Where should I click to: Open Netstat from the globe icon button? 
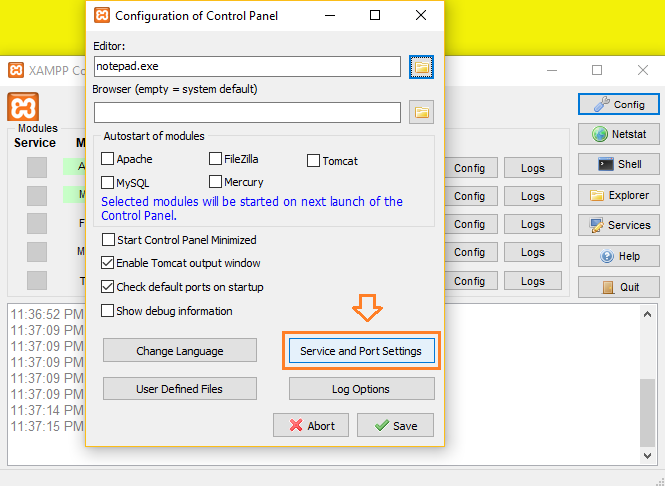[618, 134]
